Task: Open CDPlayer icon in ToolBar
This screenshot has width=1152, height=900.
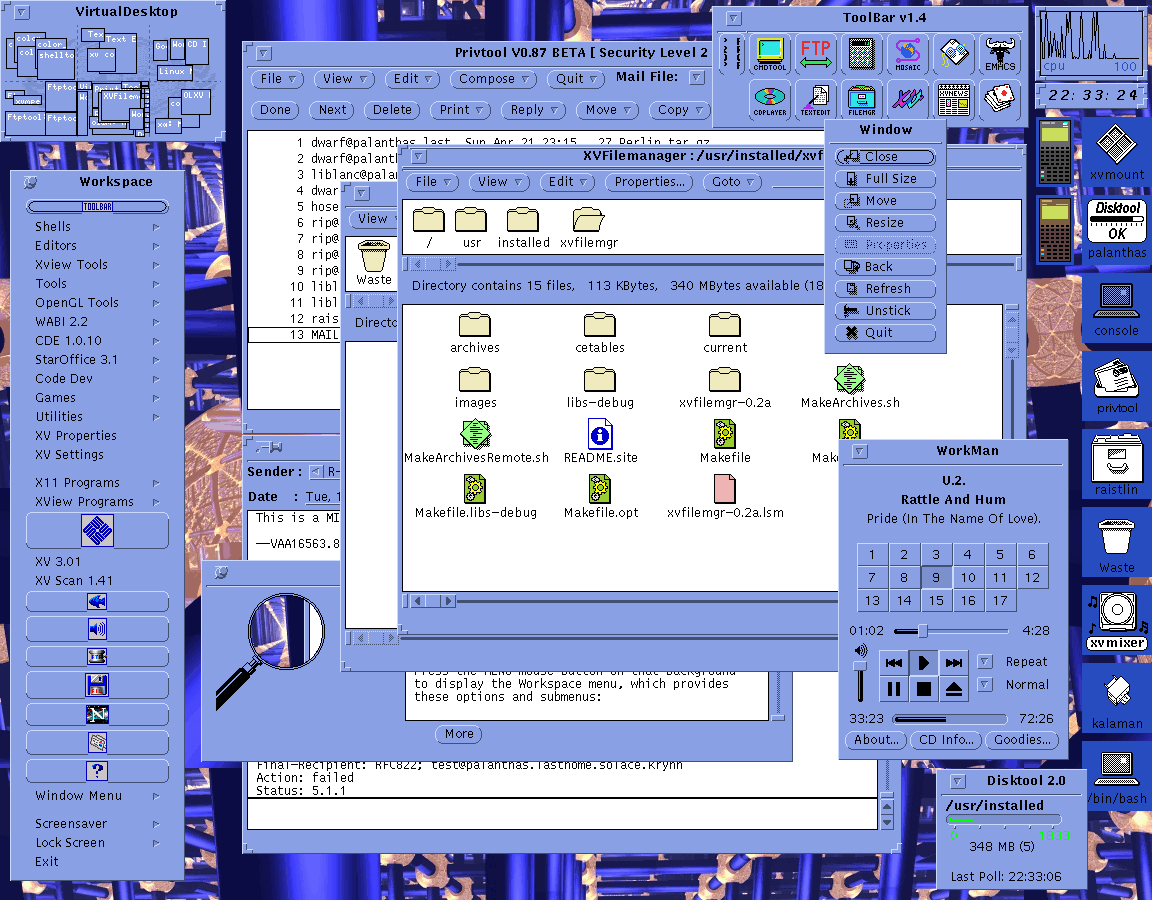Action: click(769, 99)
